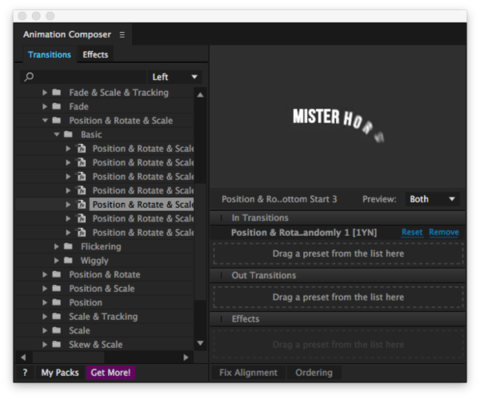Open the Left alignment dropdown
Viewport: 480px width, 399px height.
click(x=175, y=77)
